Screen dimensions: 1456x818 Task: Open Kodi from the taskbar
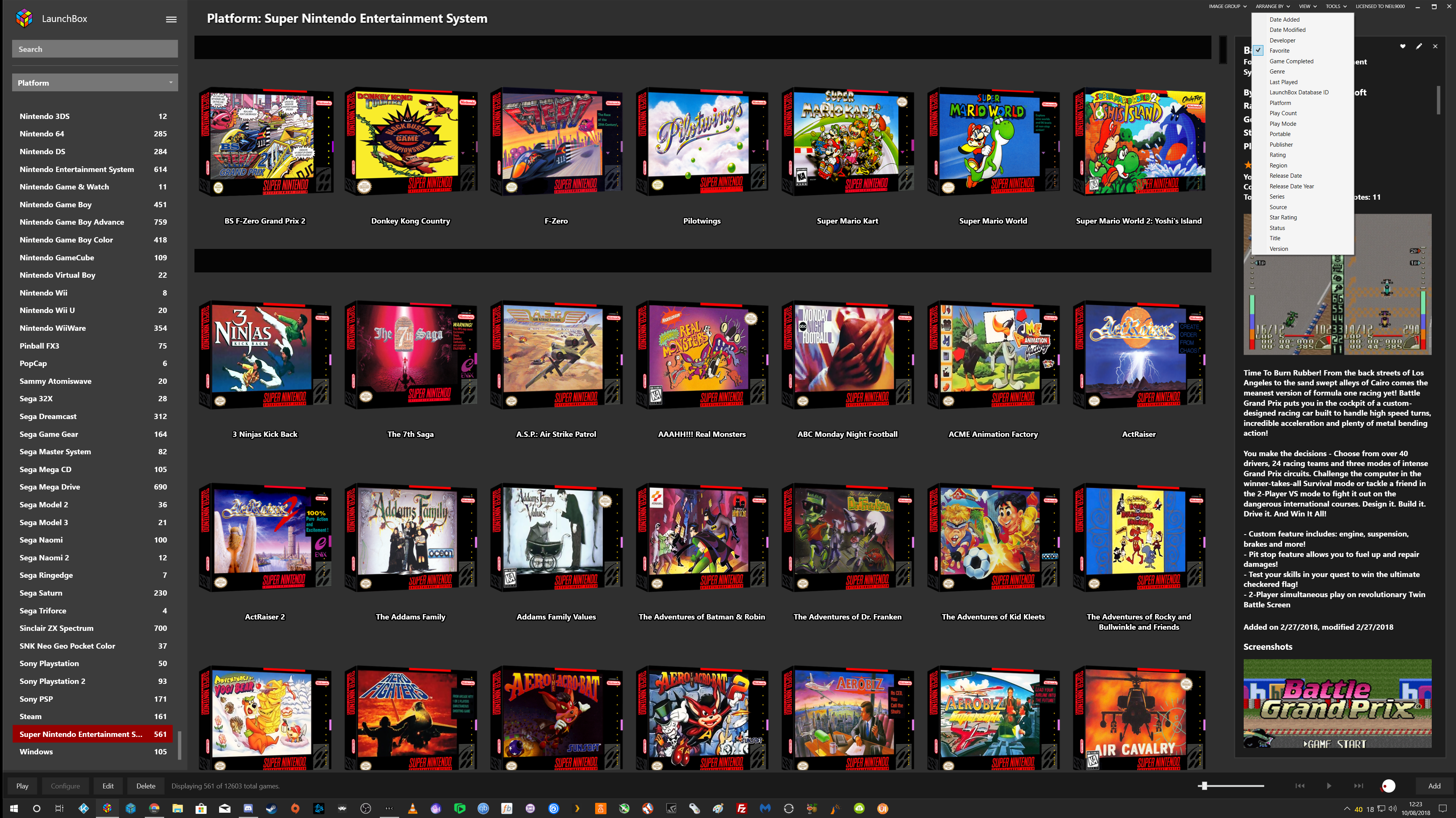coord(84,809)
